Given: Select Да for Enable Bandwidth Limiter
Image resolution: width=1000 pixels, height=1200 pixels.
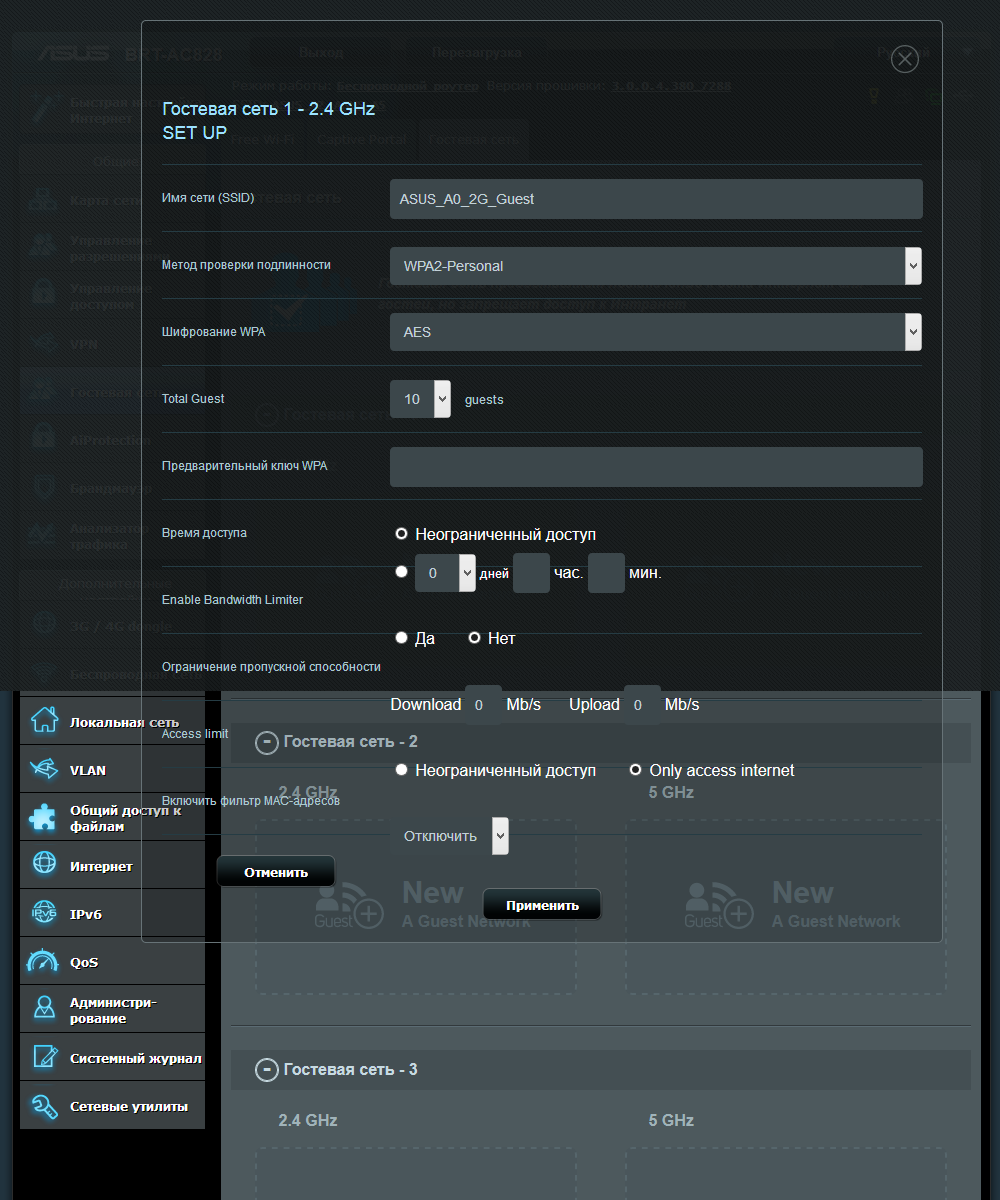Looking at the screenshot, I should coord(401,637).
